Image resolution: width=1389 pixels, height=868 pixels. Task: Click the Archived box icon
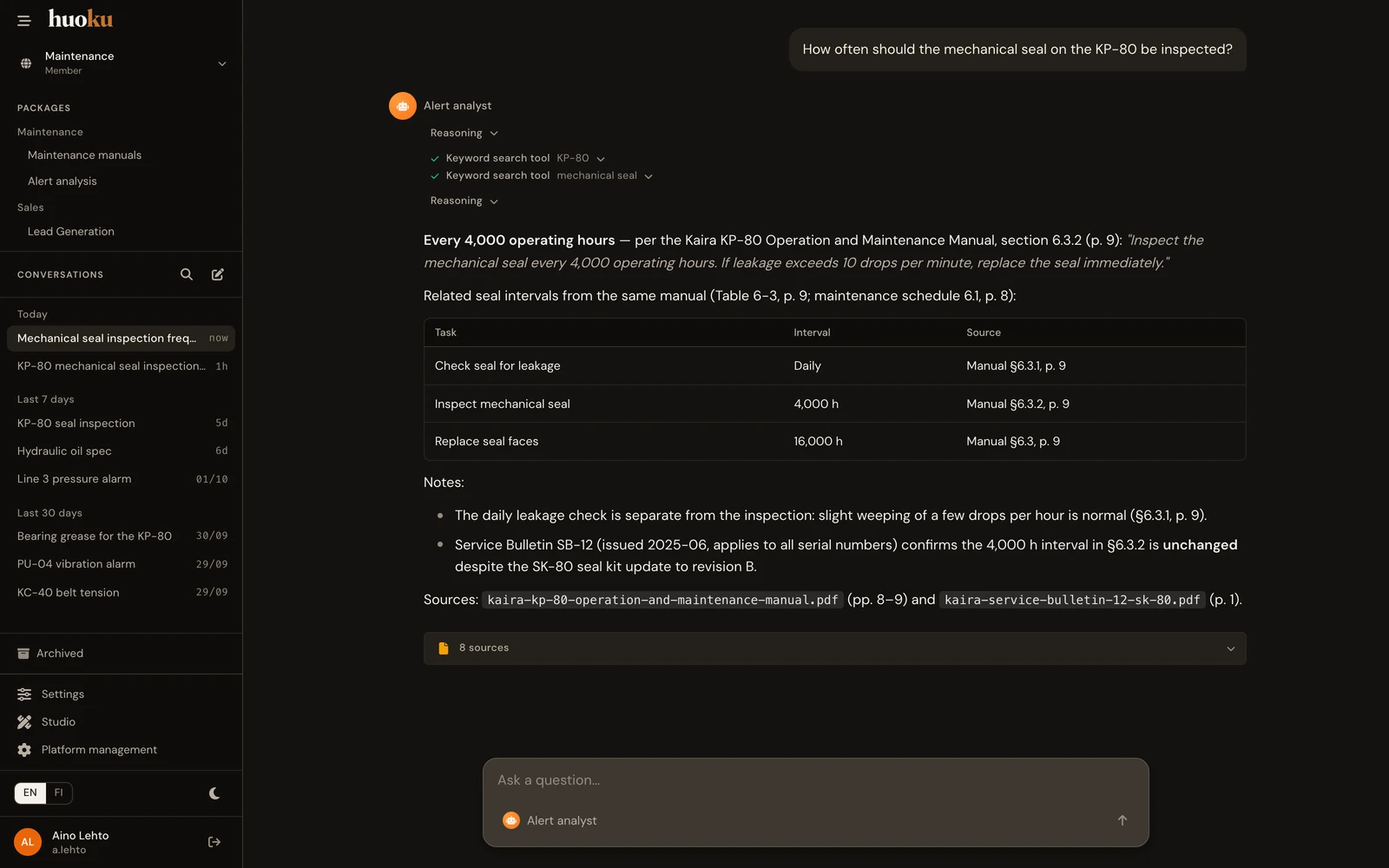23,654
